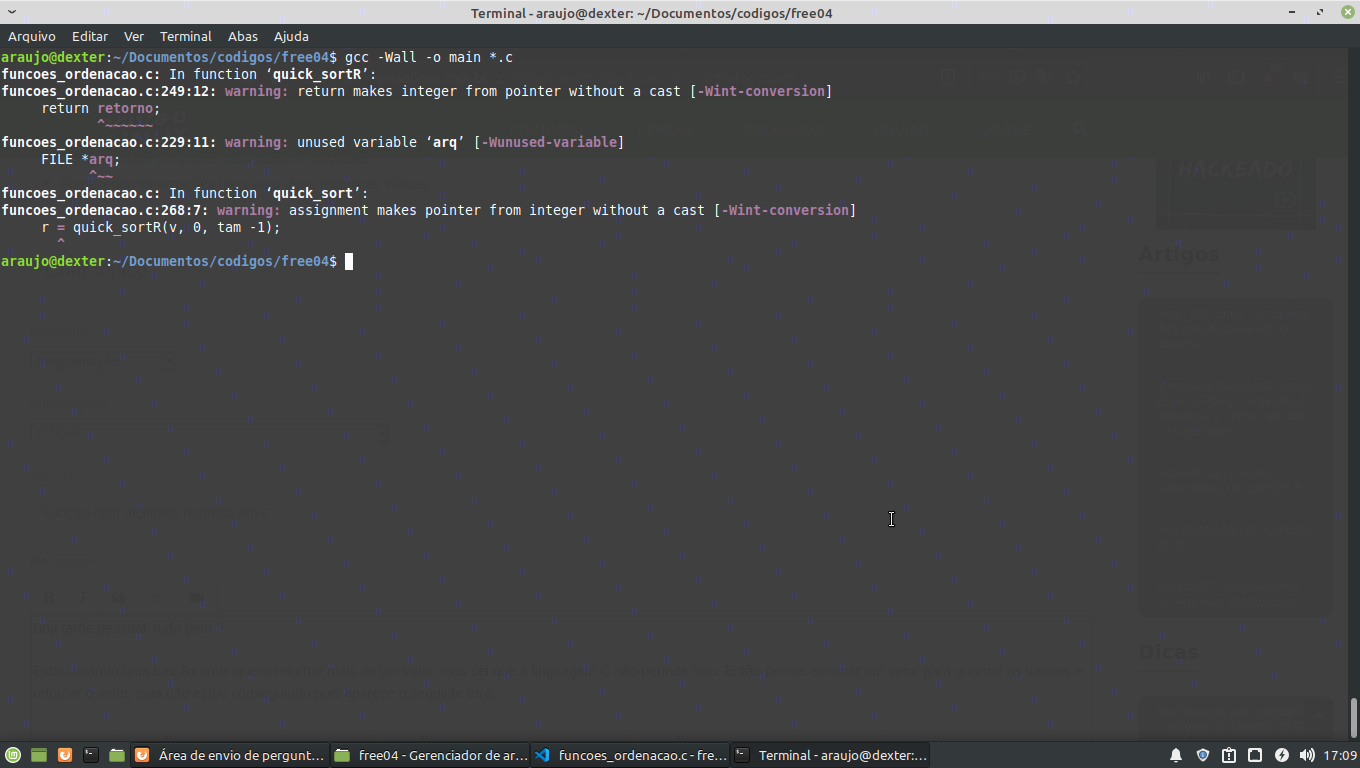This screenshot has height=768, width=1360.
Task: Click the show desktop launcher in panel
Action: coord(39,755)
